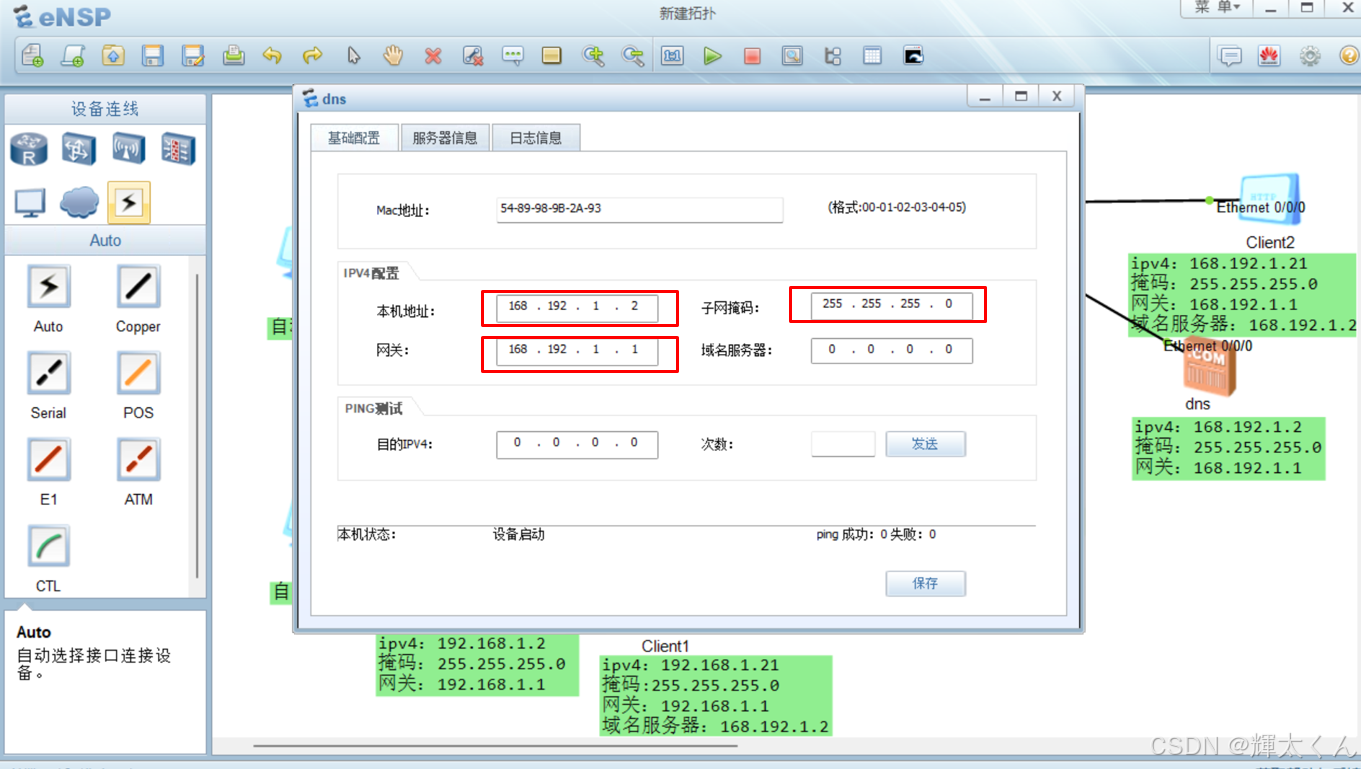Click the zoom-in magnifier icon

pyautogui.click(x=594, y=56)
